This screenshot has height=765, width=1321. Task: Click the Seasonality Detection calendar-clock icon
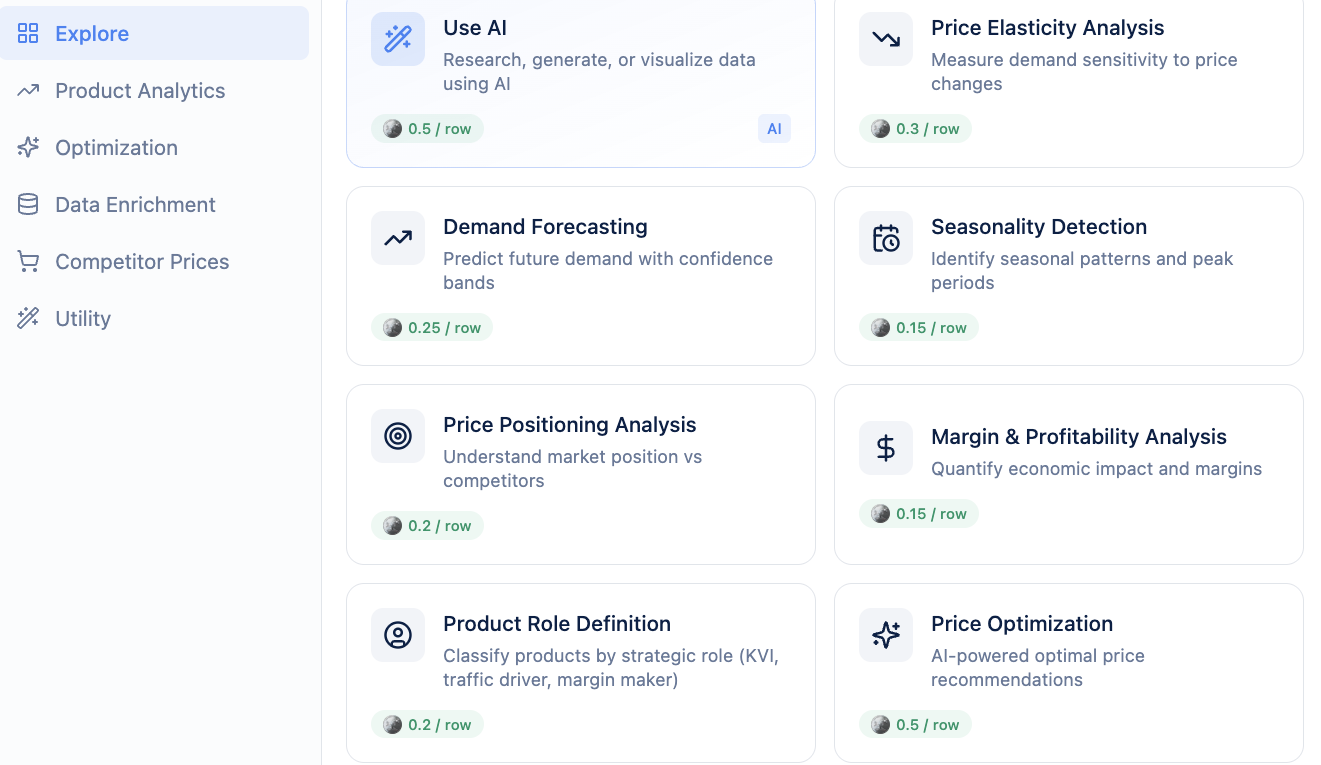click(x=885, y=238)
